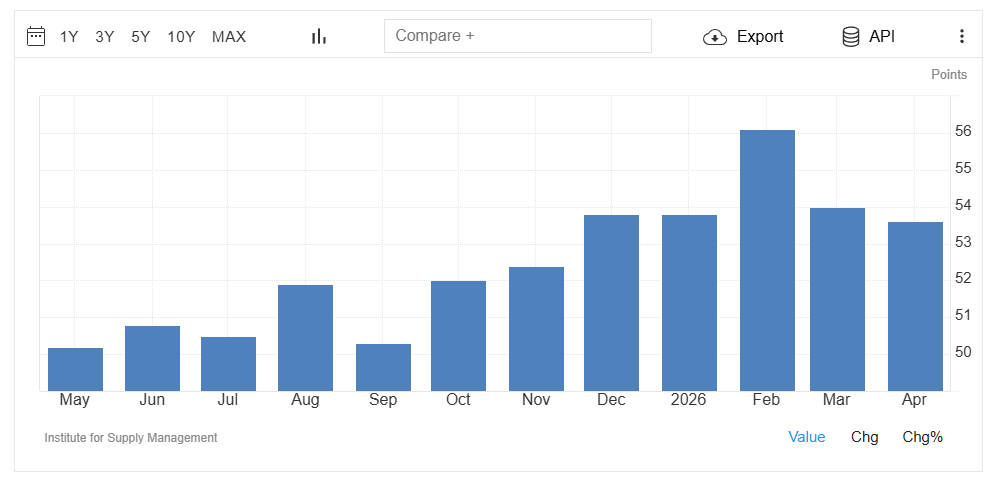Click the 2026 x-axis label
Image resolution: width=995 pixels, height=485 pixels.
(689, 400)
